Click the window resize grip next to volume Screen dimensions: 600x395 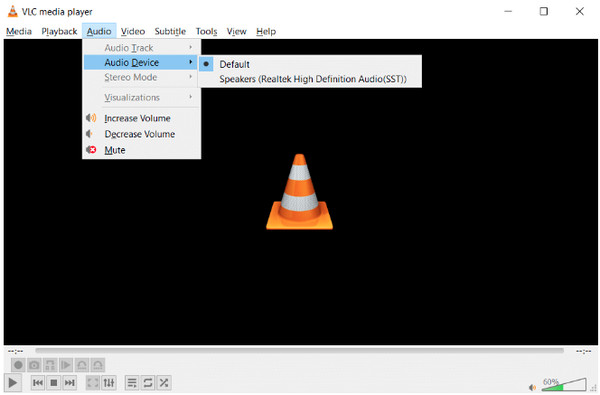point(594,388)
